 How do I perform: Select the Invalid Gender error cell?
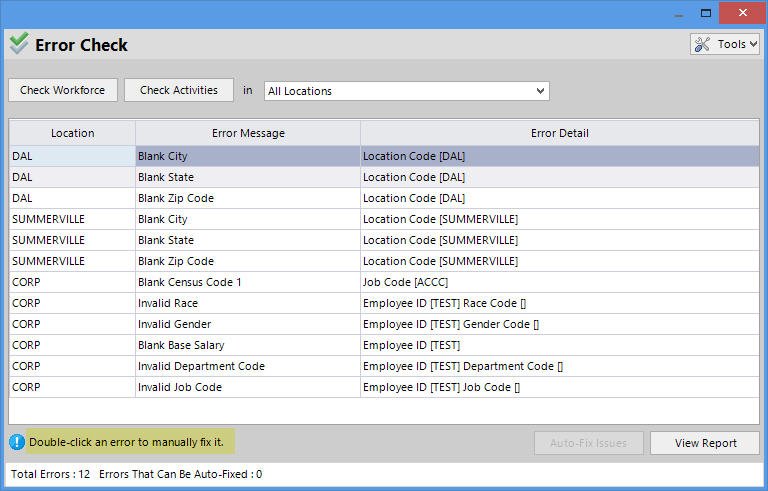[248, 324]
